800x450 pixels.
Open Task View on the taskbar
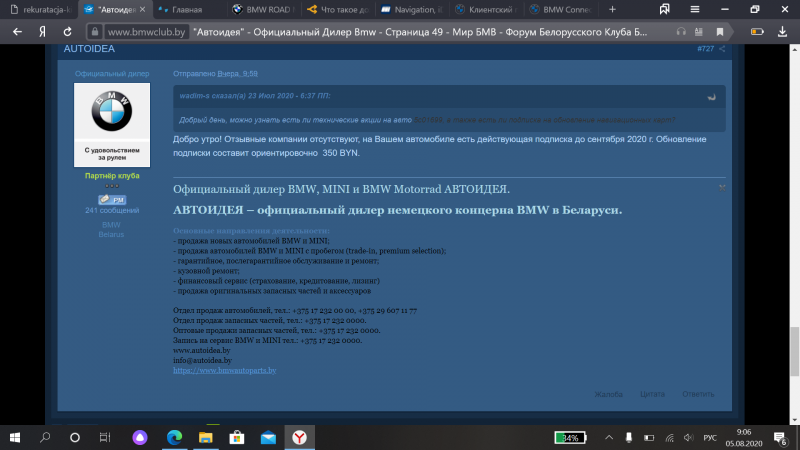[105, 437]
